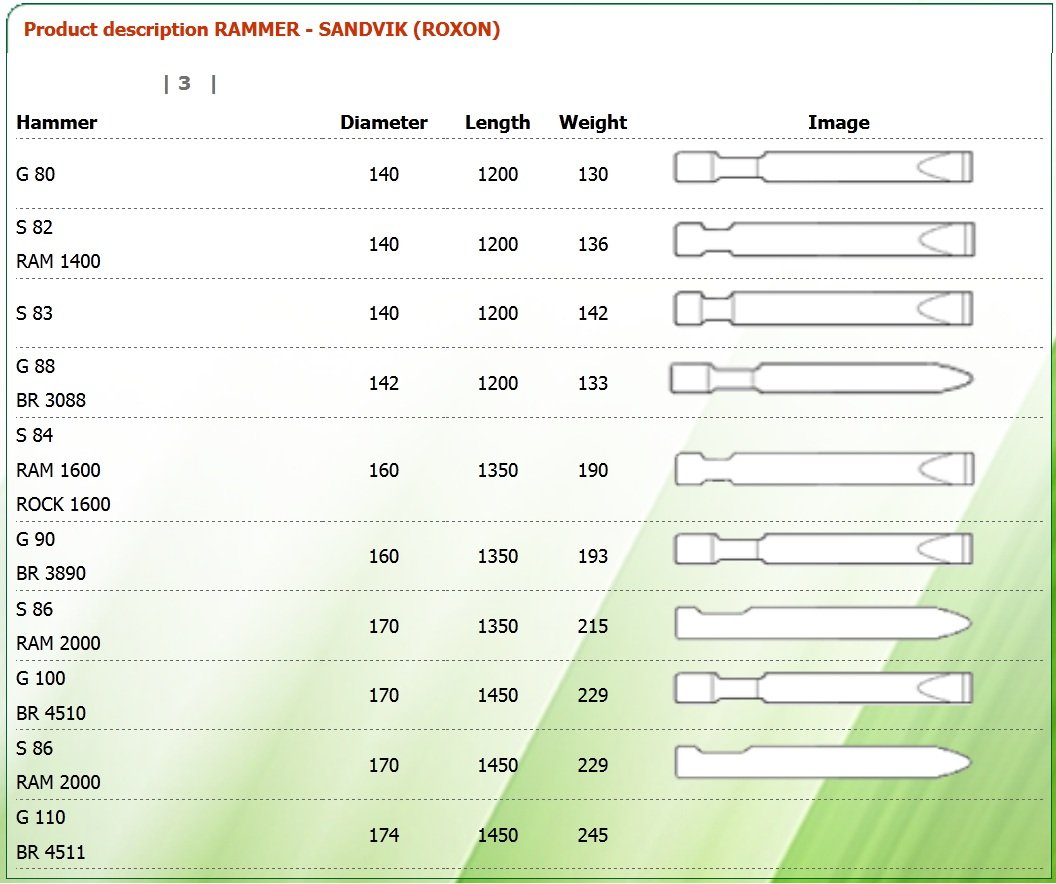The width and height of the screenshot is (1056, 884).
Task: Select weight value 133
Action: (593, 383)
